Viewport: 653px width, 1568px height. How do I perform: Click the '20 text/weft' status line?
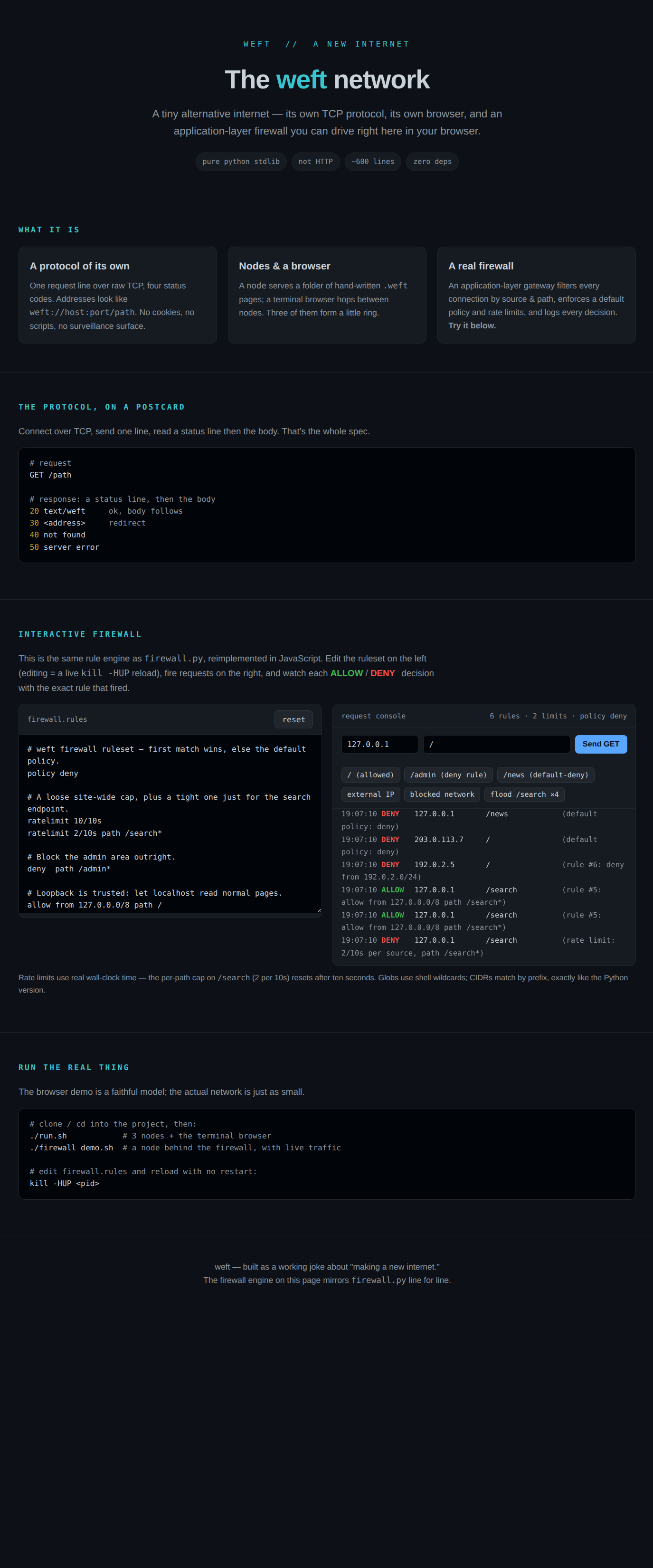pos(106,511)
